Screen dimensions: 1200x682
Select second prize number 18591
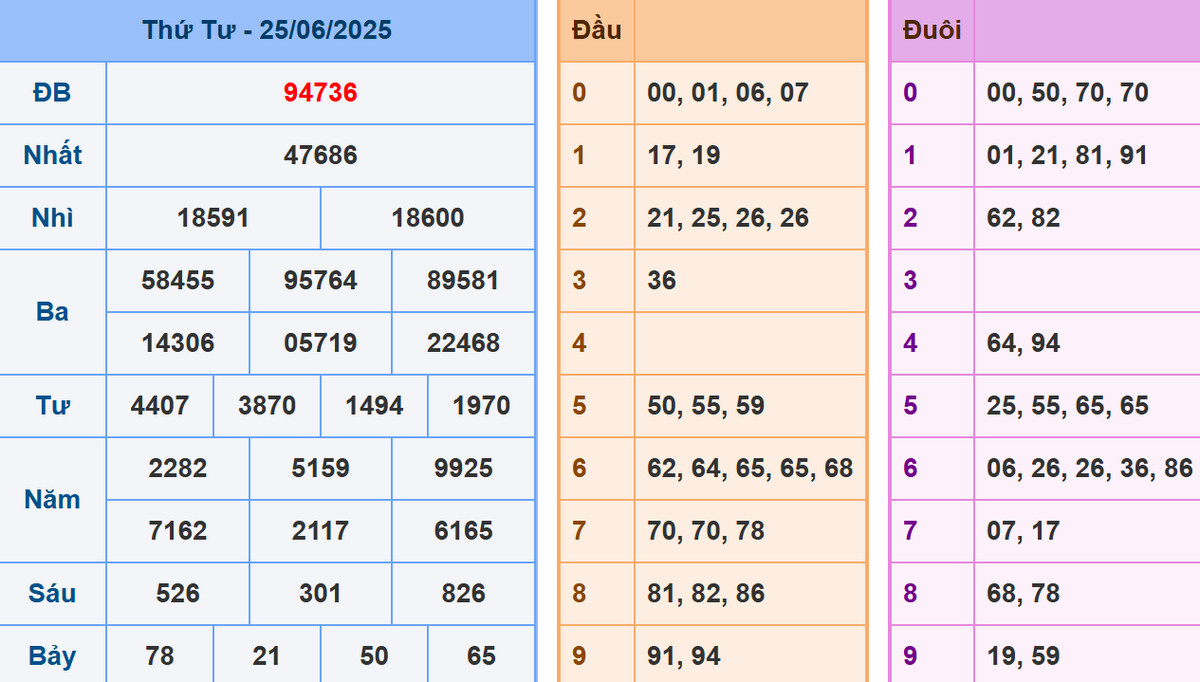coord(213,218)
